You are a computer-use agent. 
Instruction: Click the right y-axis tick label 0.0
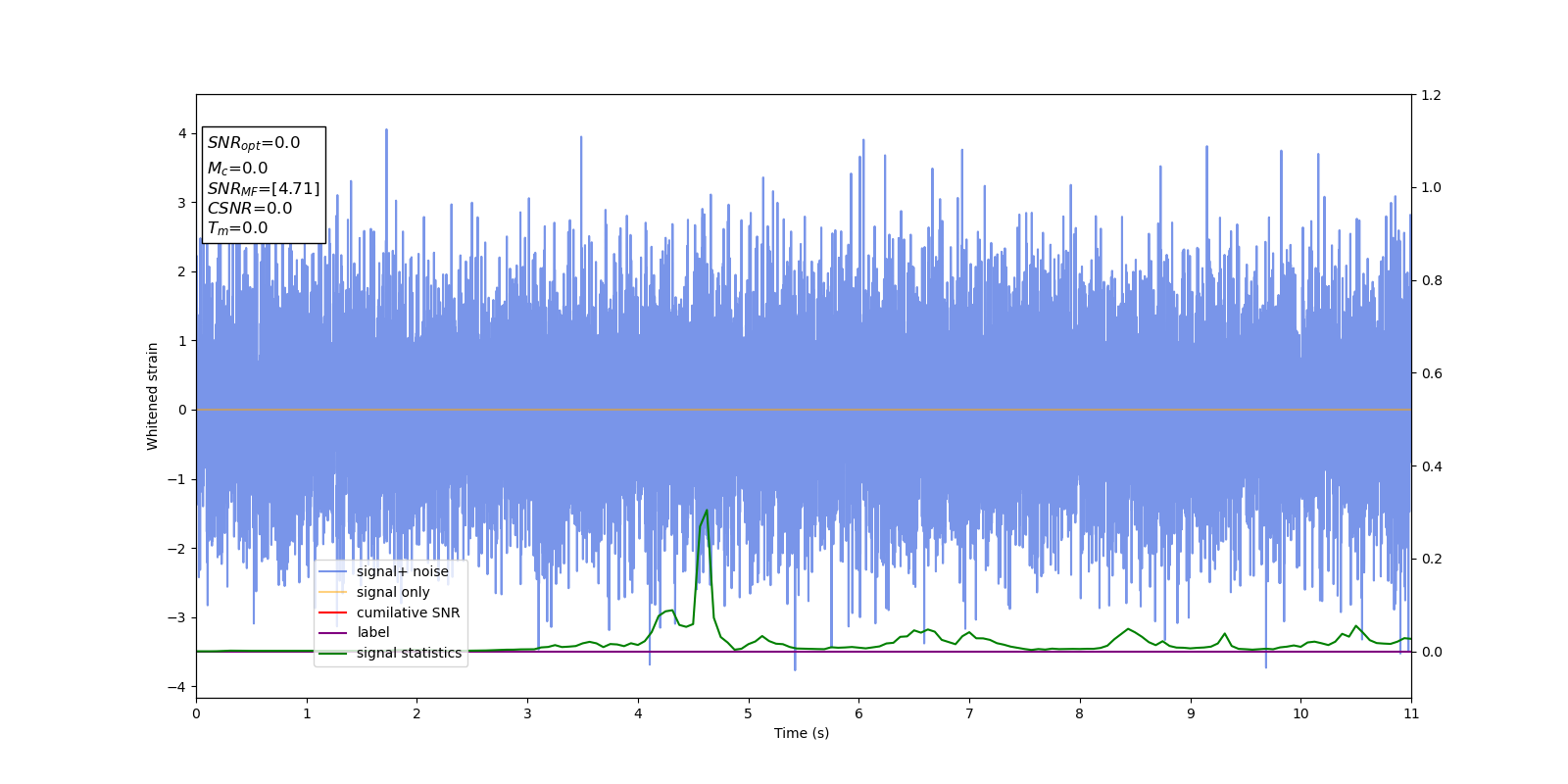pyautogui.click(x=1432, y=652)
